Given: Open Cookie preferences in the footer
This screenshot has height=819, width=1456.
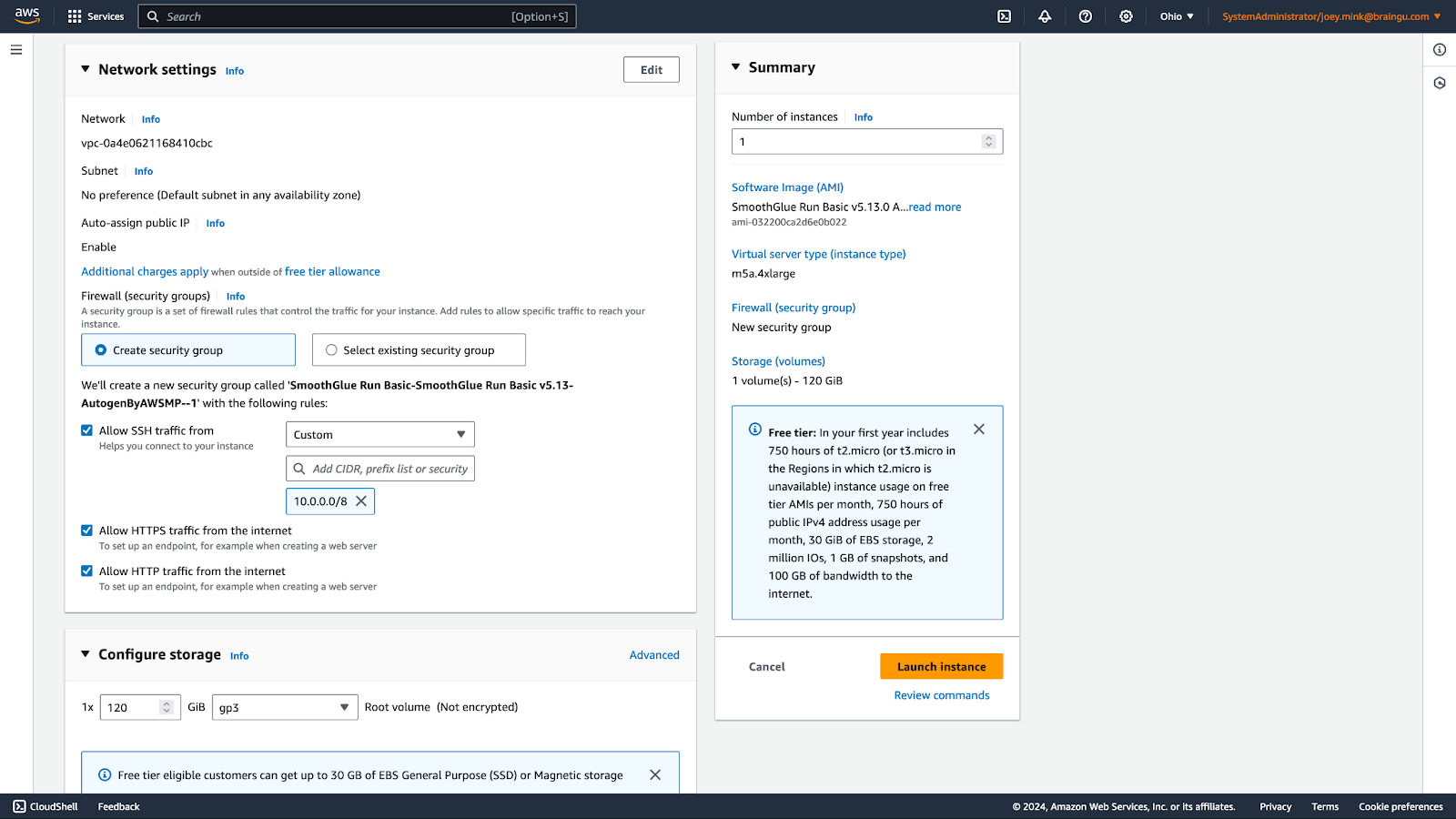Looking at the screenshot, I should pos(1400,806).
